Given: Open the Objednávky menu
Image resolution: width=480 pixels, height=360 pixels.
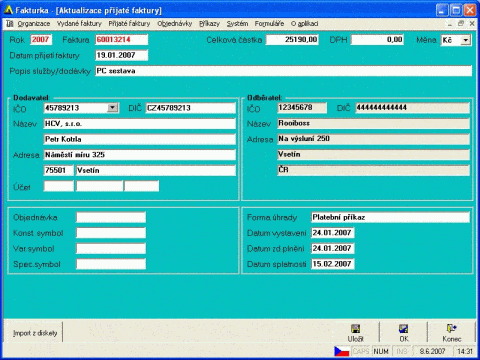Looking at the screenshot, I should pyautogui.click(x=175, y=24).
